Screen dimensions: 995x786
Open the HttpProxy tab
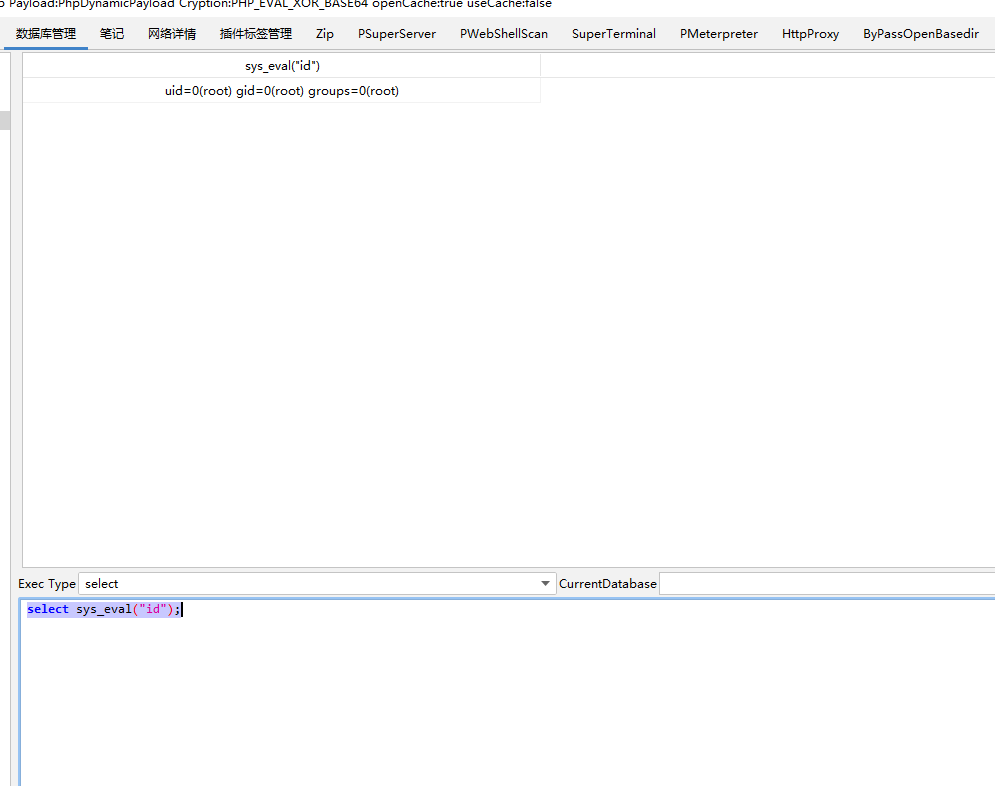pos(810,33)
